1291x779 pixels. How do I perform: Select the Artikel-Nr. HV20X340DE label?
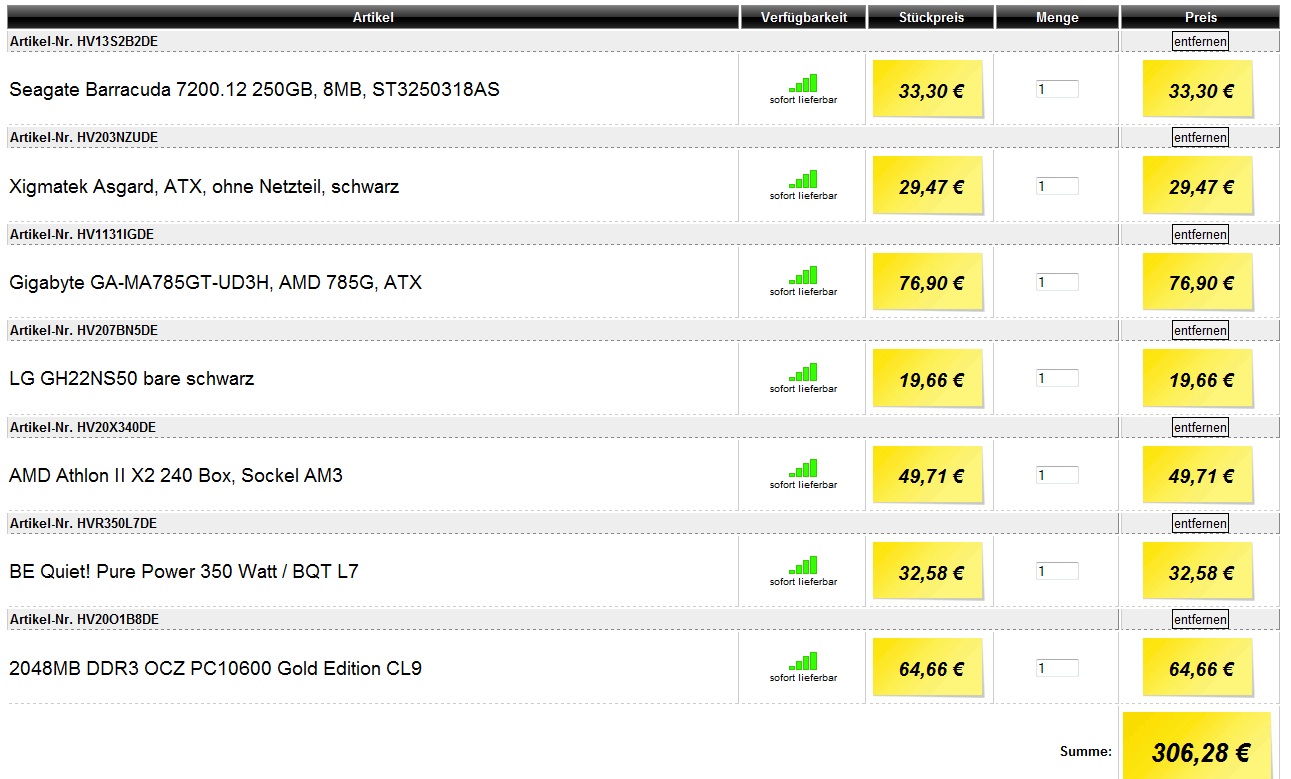click(x=83, y=427)
